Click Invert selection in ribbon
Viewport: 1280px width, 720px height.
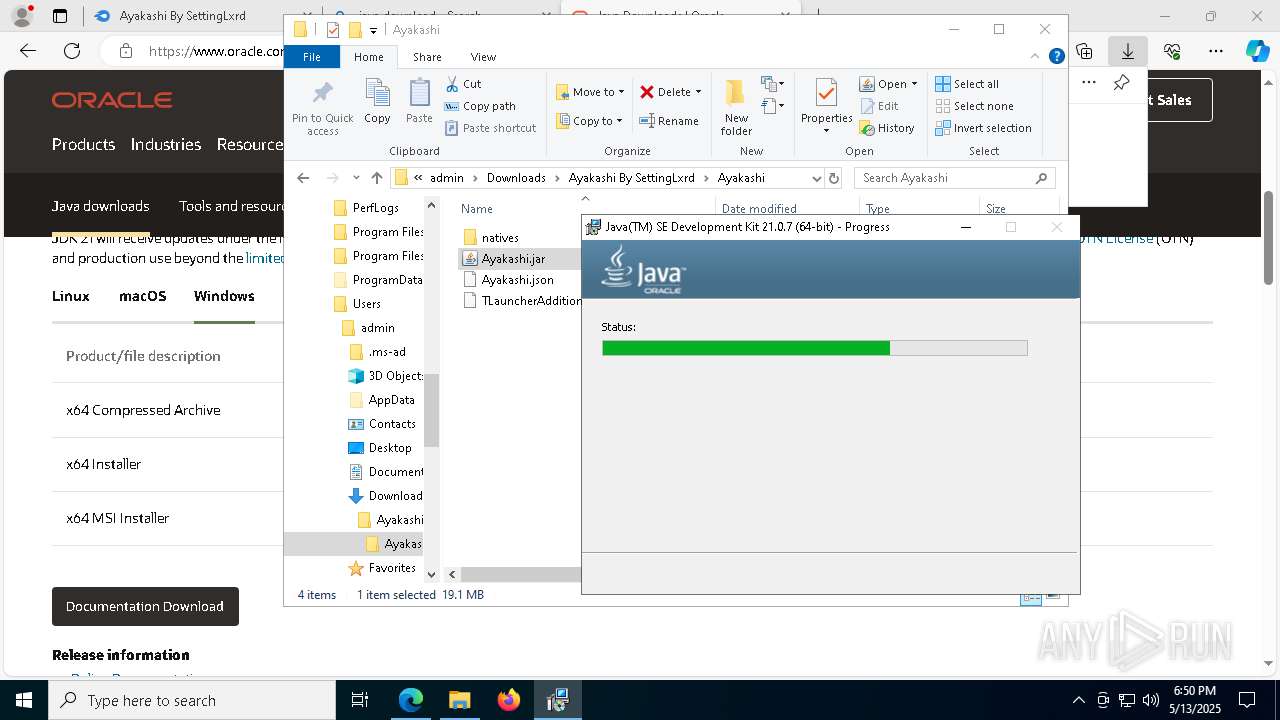983,128
